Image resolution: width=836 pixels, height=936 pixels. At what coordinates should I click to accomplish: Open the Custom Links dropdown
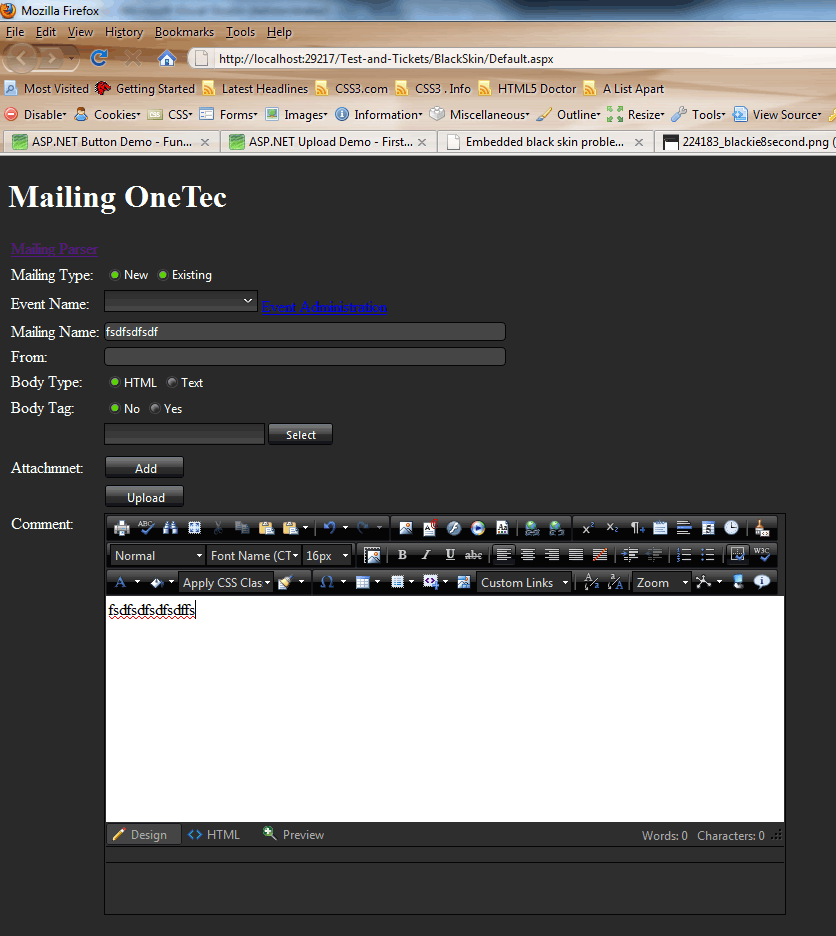pos(523,583)
